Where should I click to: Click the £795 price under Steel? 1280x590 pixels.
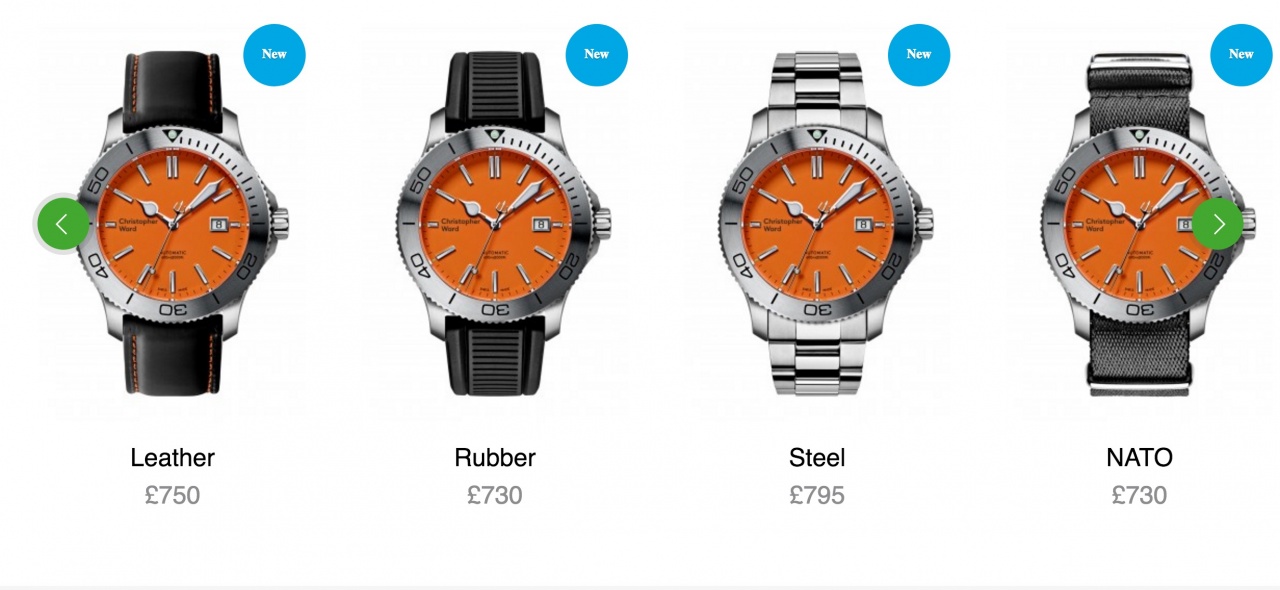pos(817,495)
